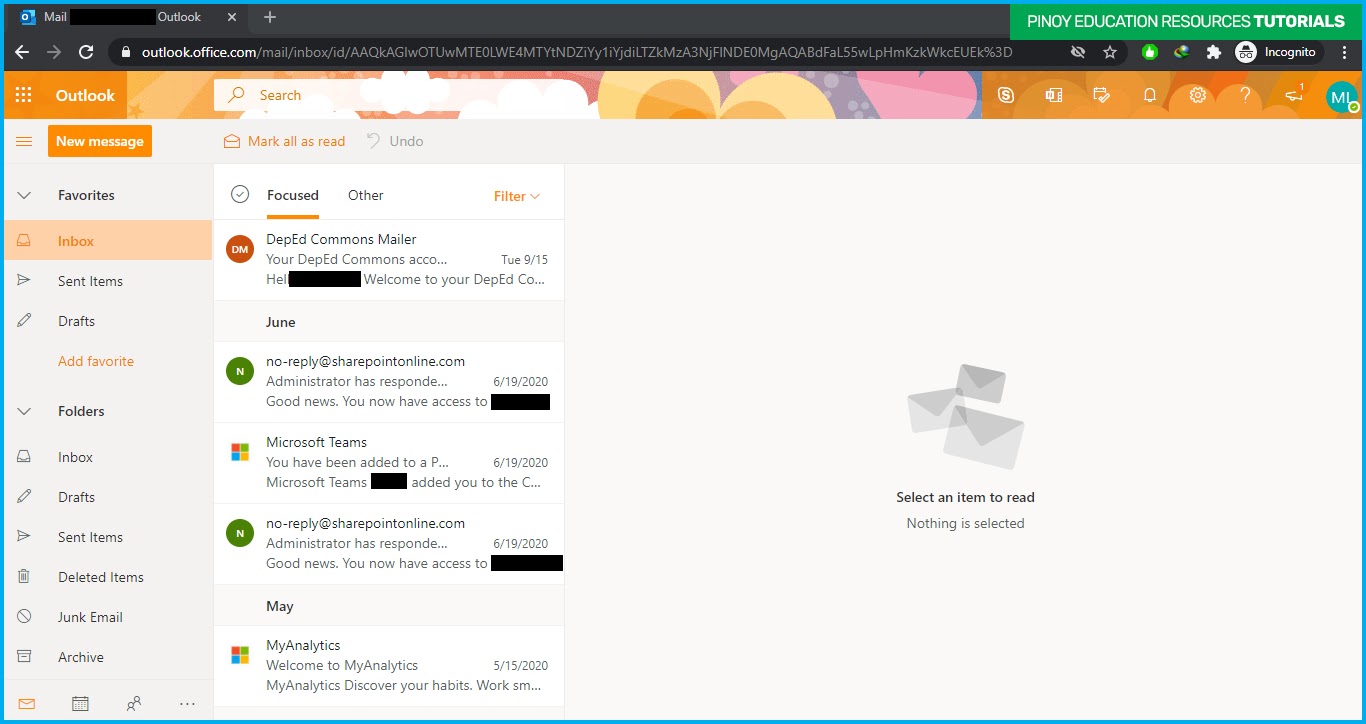This screenshot has width=1366, height=724.
Task: Open the Help question mark
Action: pyautogui.click(x=1245, y=95)
